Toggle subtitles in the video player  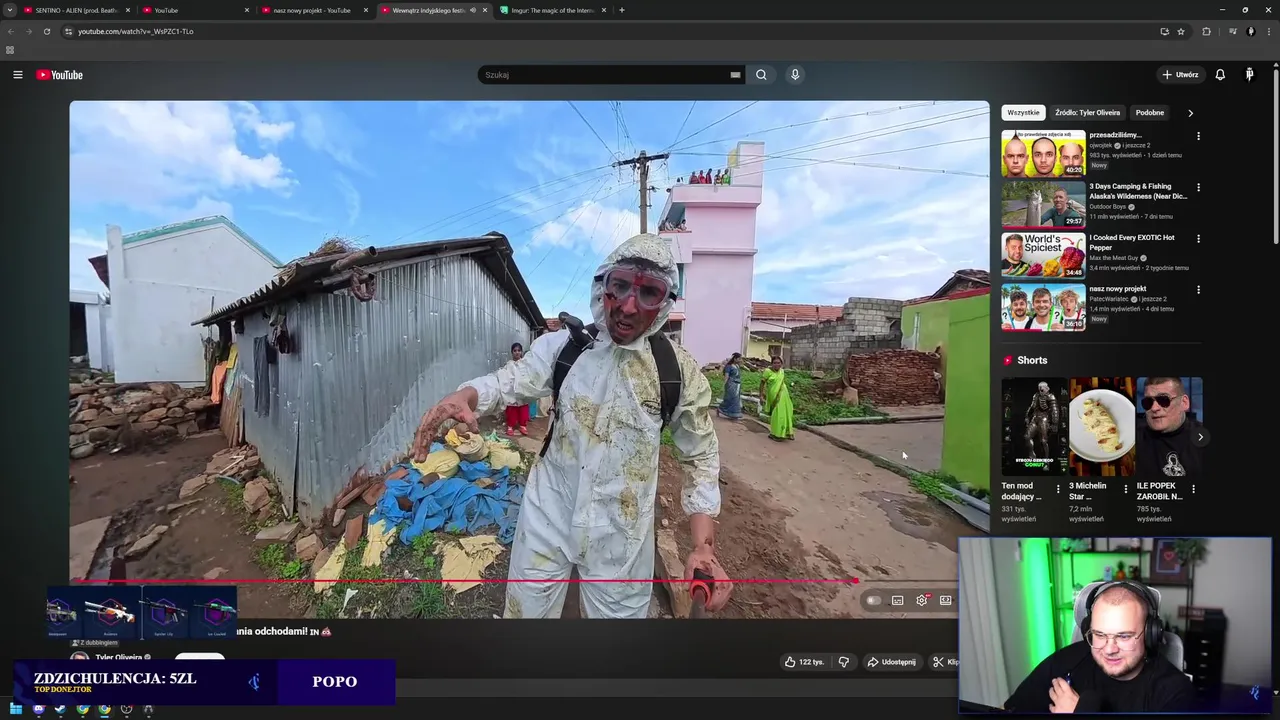898,600
